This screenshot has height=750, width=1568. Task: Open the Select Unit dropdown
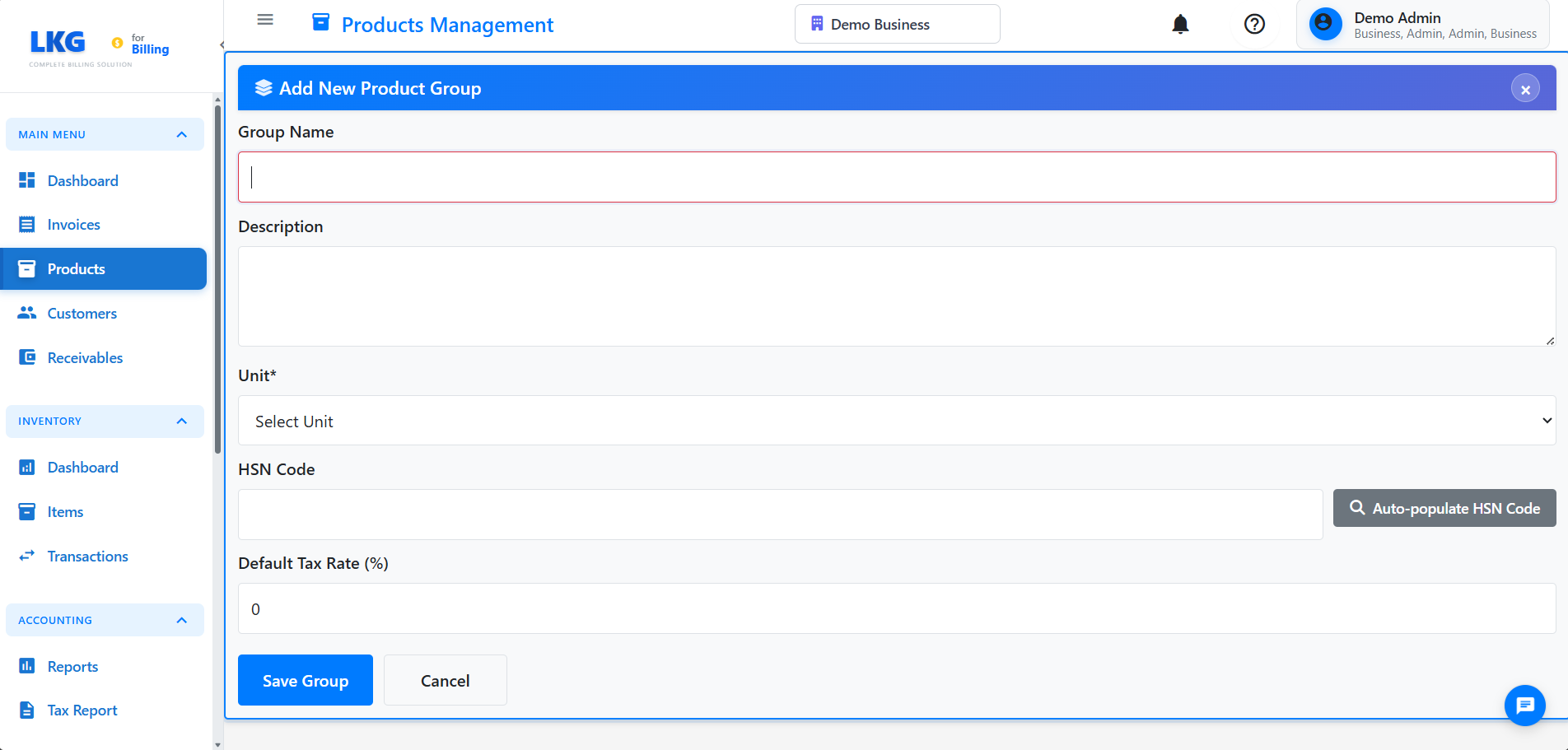[896, 421]
